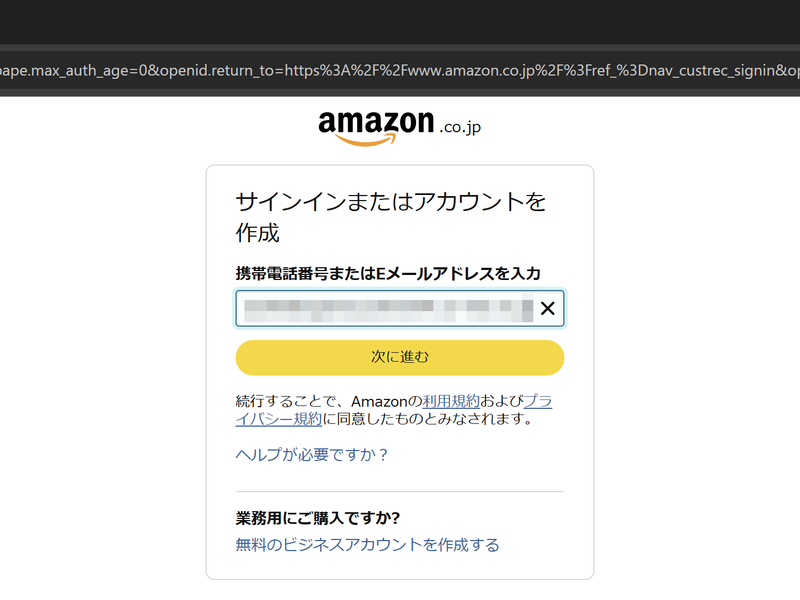Click ヘルプが必要ですか？ help link
Screen dimensions: 800x600
(312, 455)
